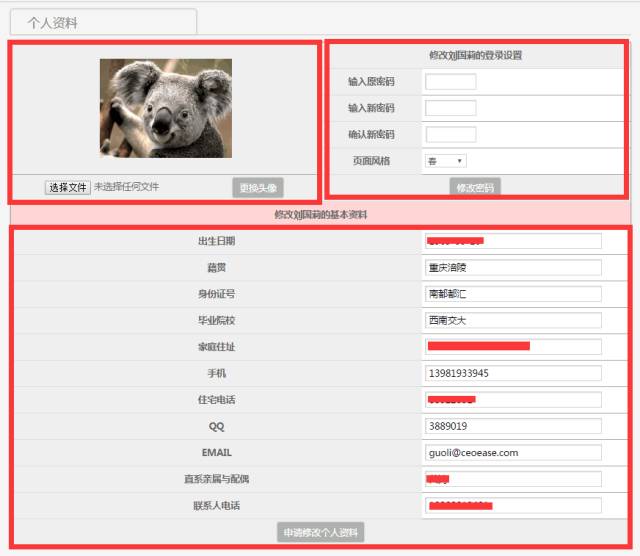Click the 修改密码 button
This screenshot has width=640, height=556.
click(475, 187)
